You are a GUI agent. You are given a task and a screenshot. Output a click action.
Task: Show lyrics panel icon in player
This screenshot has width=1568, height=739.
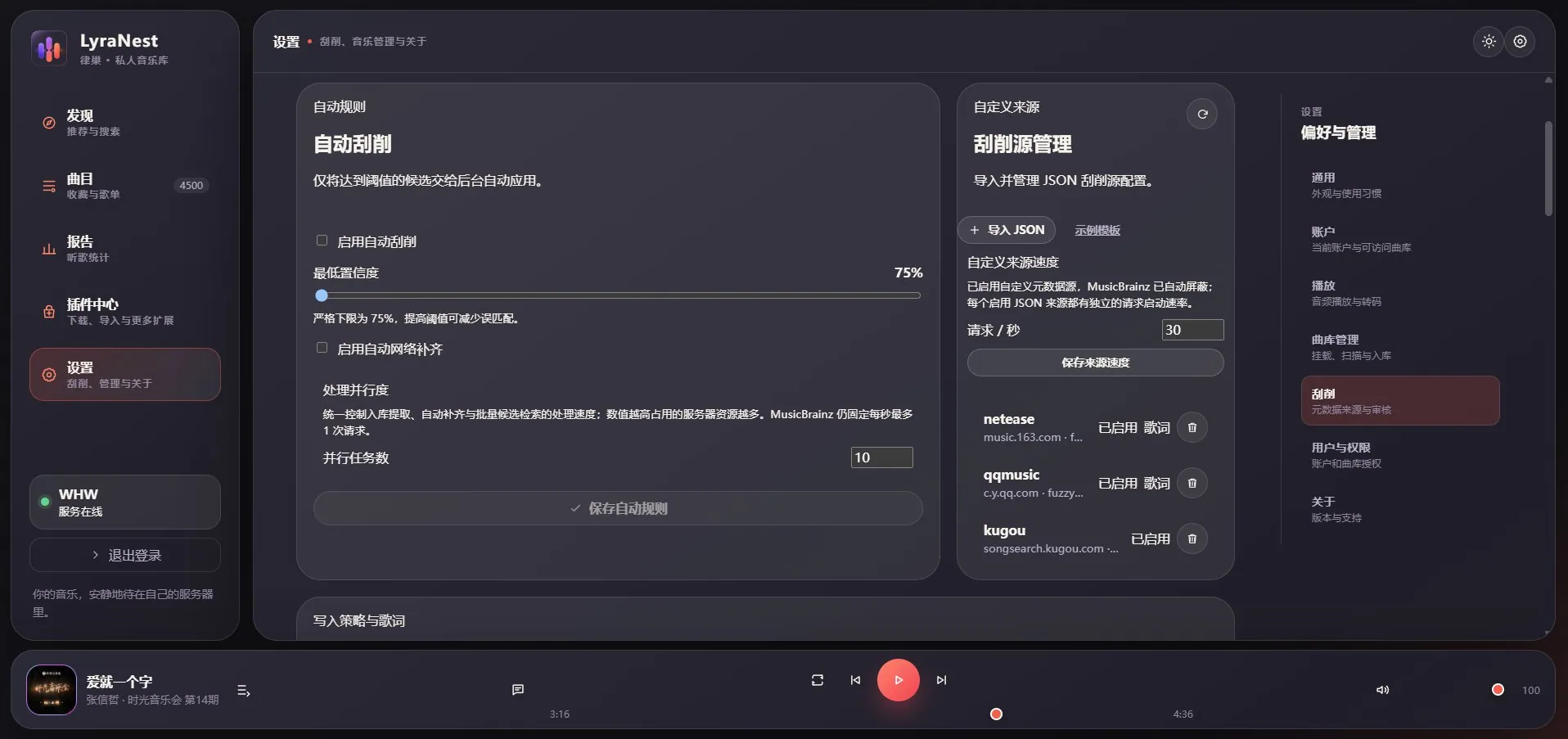pos(518,690)
